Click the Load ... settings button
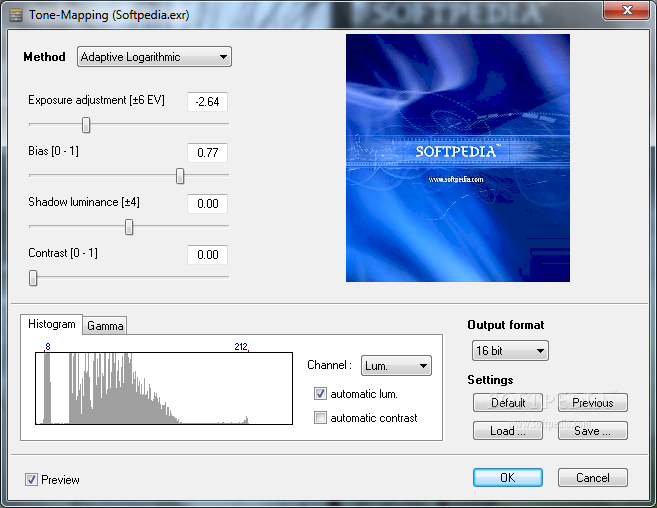657x508 pixels. click(x=508, y=430)
